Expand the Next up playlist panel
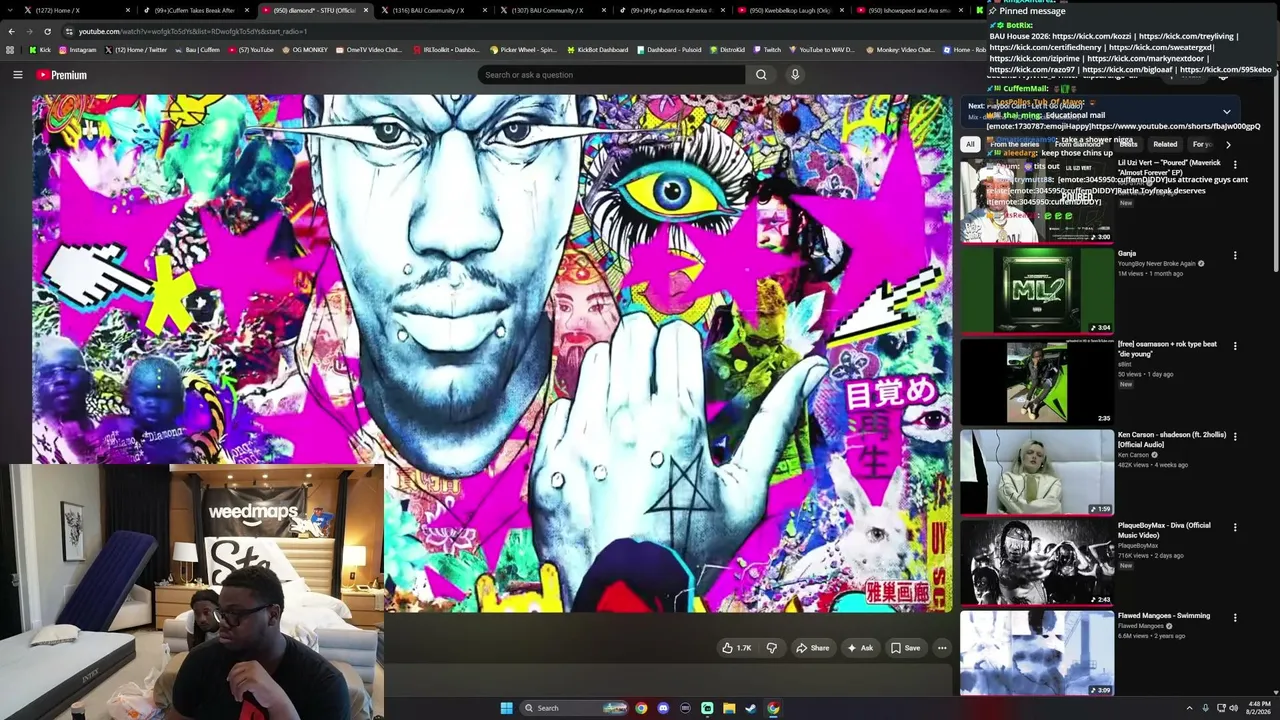Image resolution: width=1280 pixels, height=720 pixels. (1226, 112)
